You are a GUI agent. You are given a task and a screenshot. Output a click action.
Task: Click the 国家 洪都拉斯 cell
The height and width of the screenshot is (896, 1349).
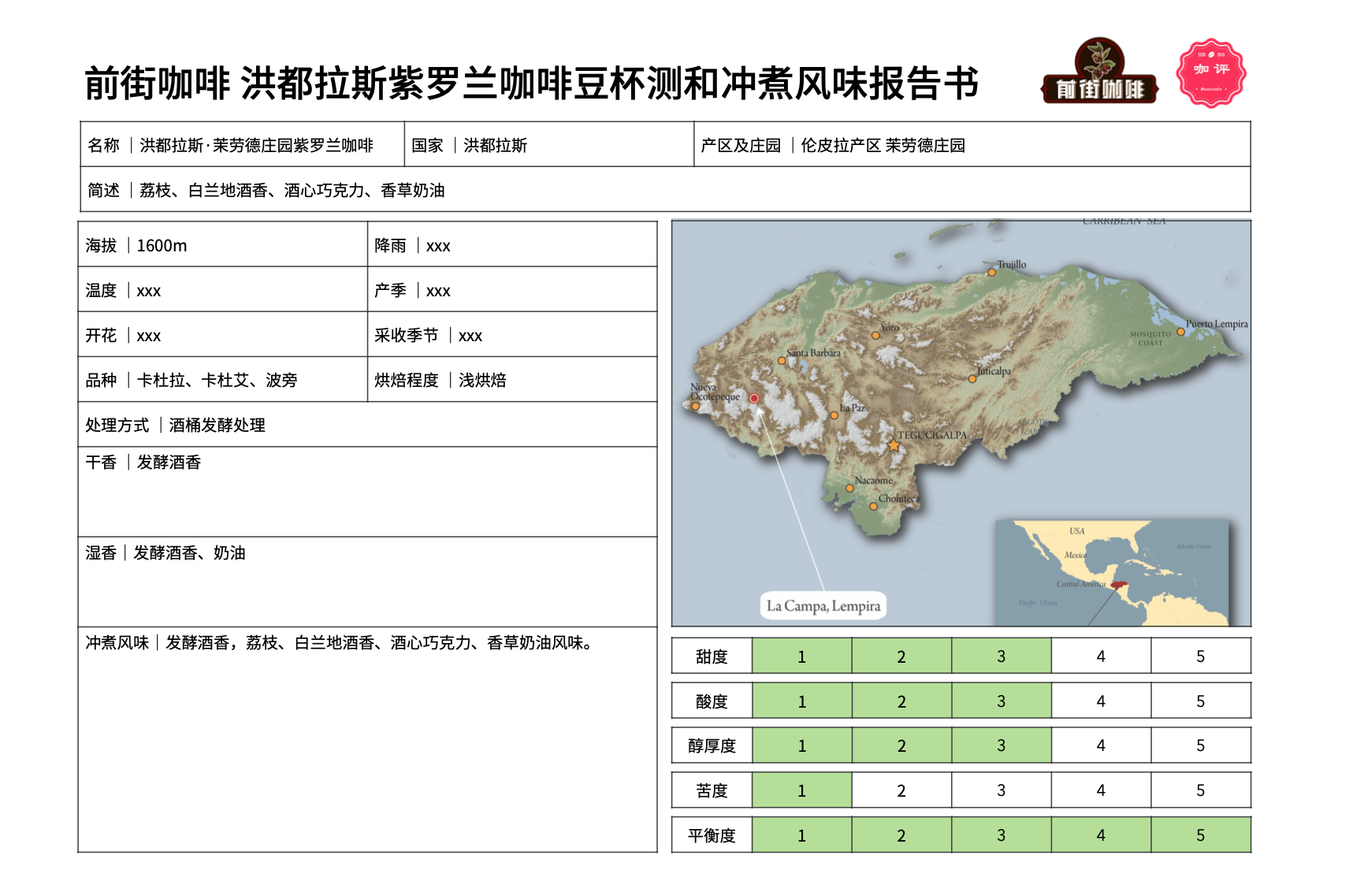tap(549, 145)
